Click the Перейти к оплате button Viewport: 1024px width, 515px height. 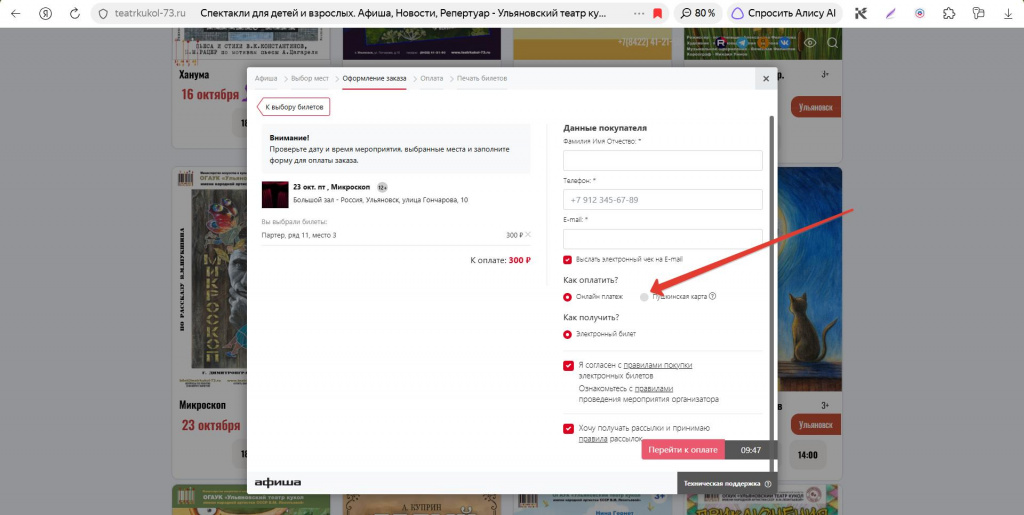point(683,450)
